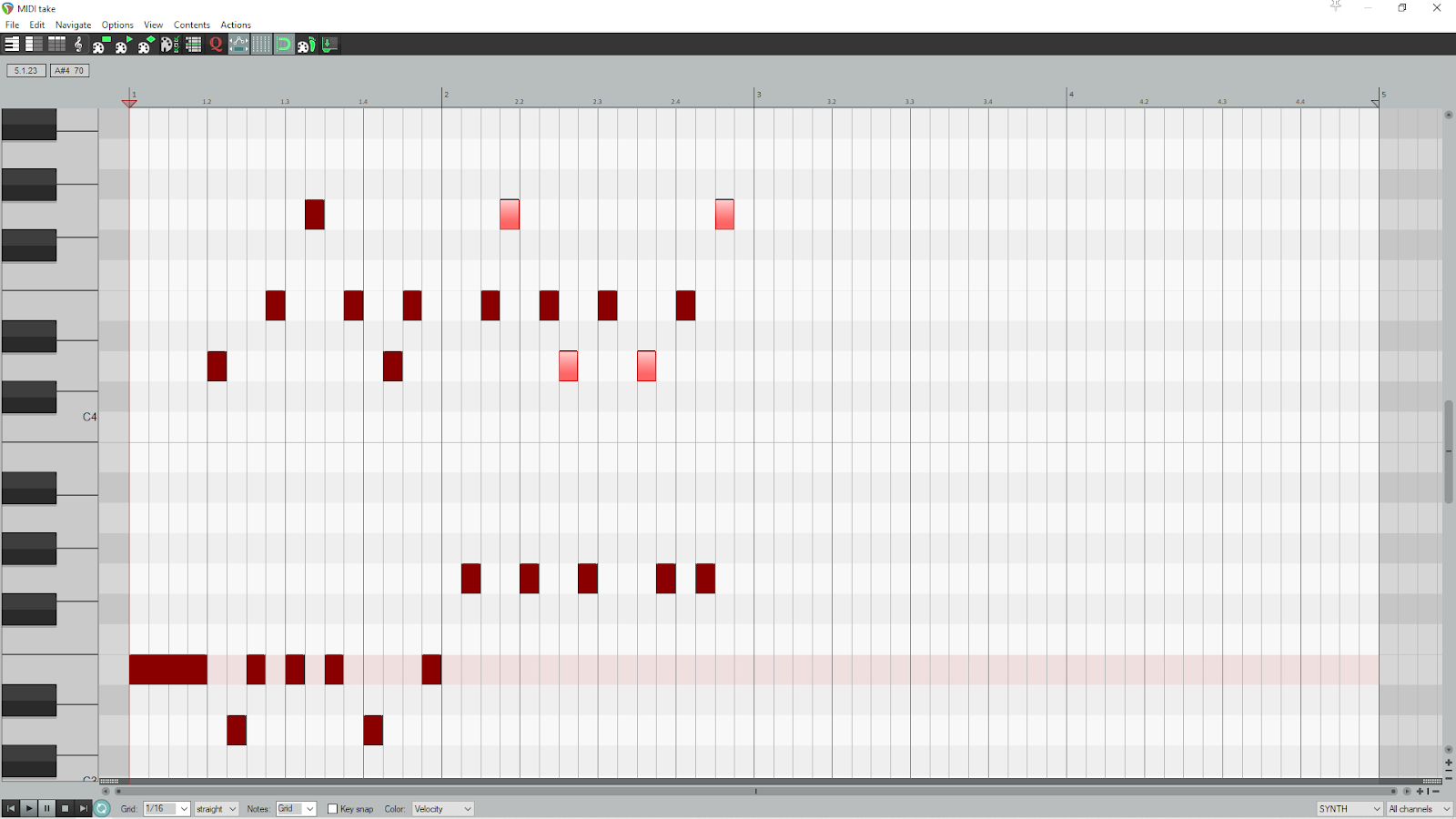Switch to piano roll view mode
The image size is (1456, 819).
(11, 44)
